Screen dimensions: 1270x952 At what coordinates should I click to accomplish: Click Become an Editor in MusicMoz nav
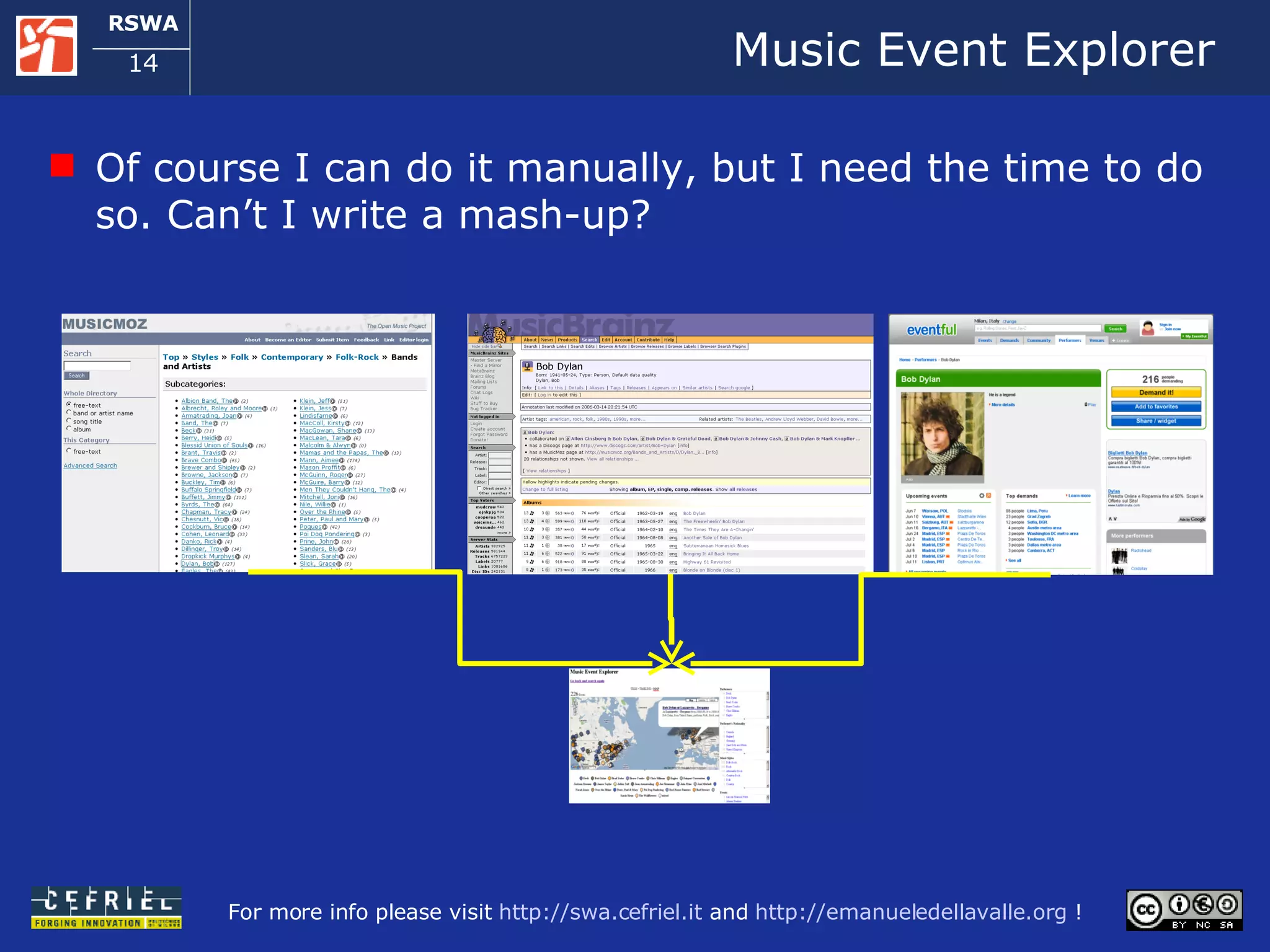288,340
